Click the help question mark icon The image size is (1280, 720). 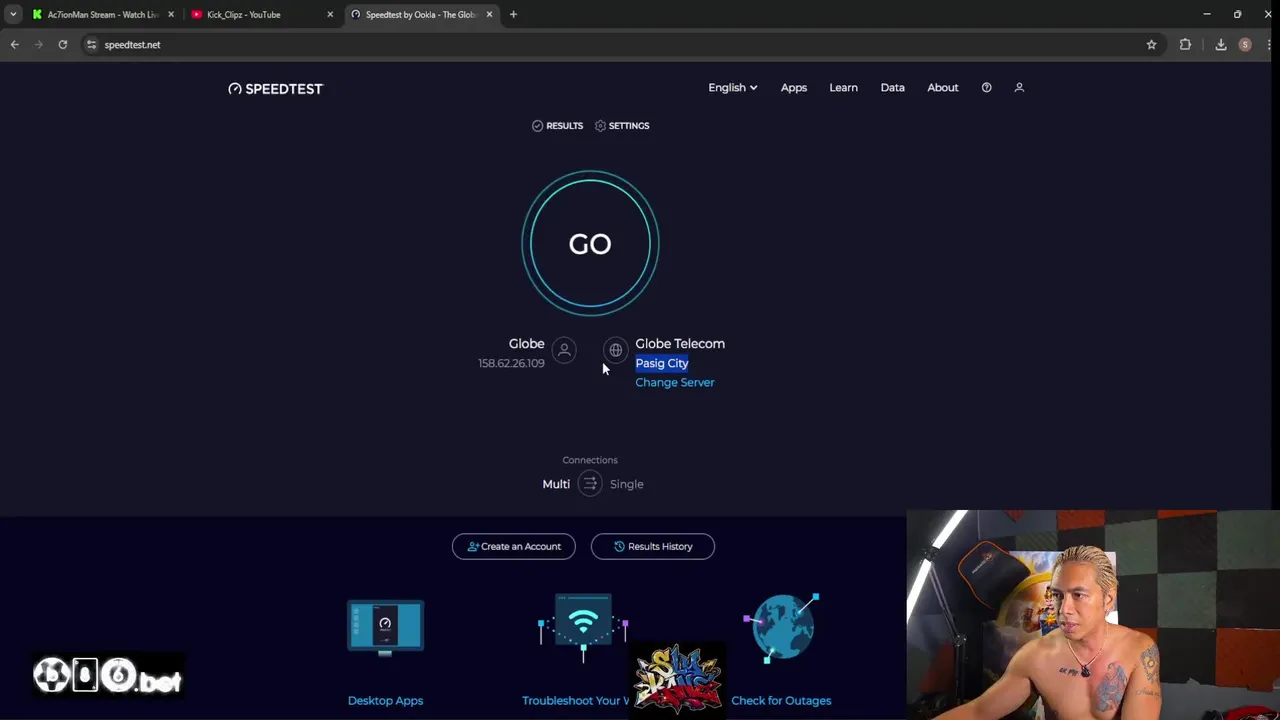click(x=986, y=88)
